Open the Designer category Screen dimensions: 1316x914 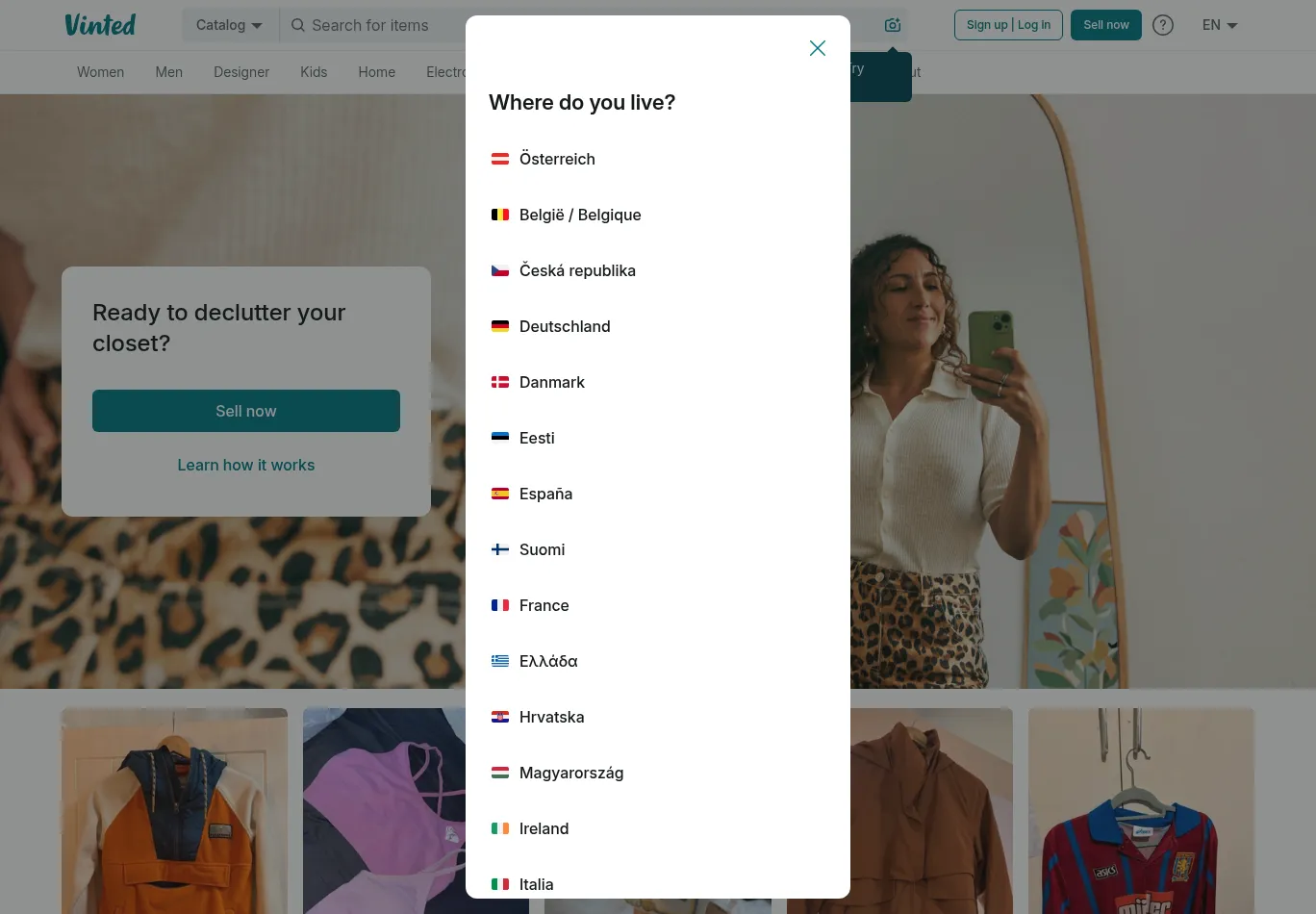[241, 72]
